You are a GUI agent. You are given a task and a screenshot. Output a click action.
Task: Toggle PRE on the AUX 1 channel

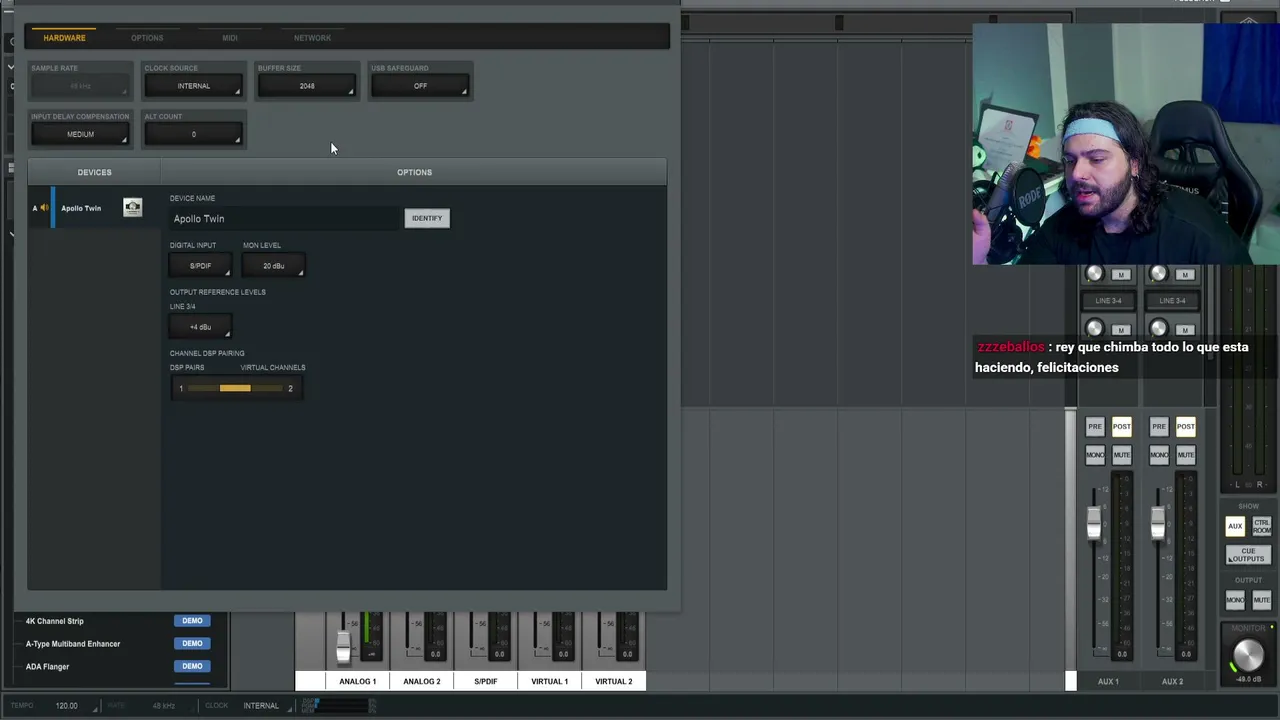pyautogui.click(x=1095, y=427)
